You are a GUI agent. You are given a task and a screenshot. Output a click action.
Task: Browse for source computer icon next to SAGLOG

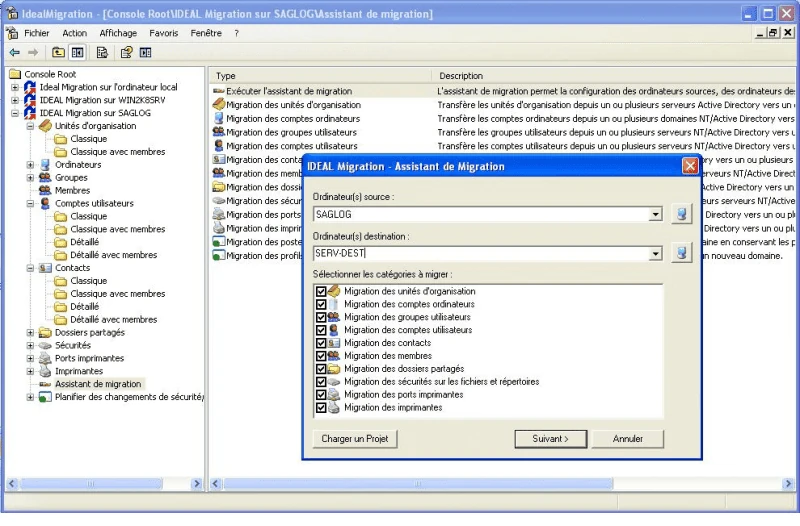tap(682, 214)
